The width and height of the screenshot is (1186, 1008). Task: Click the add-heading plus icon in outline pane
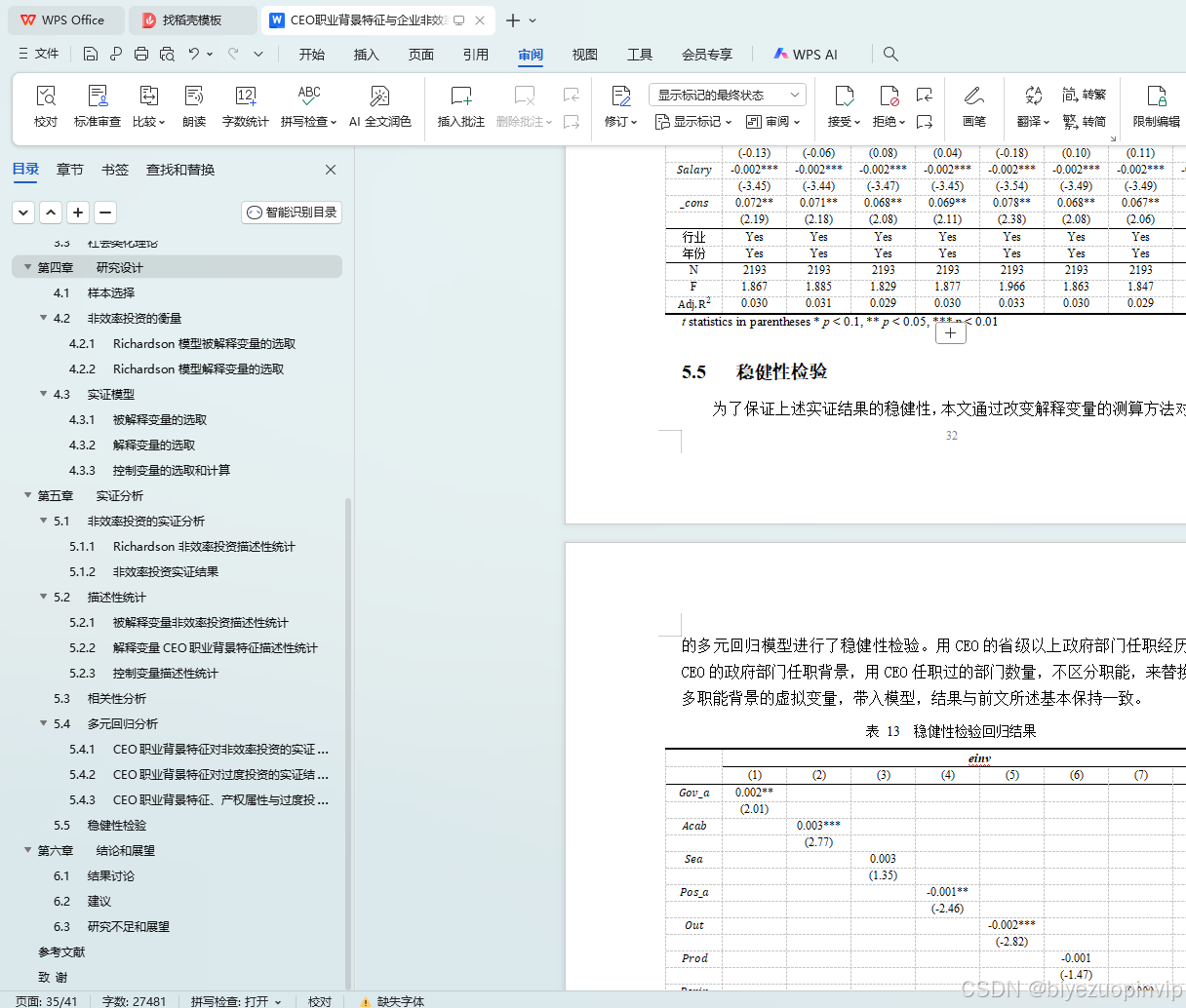78,212
